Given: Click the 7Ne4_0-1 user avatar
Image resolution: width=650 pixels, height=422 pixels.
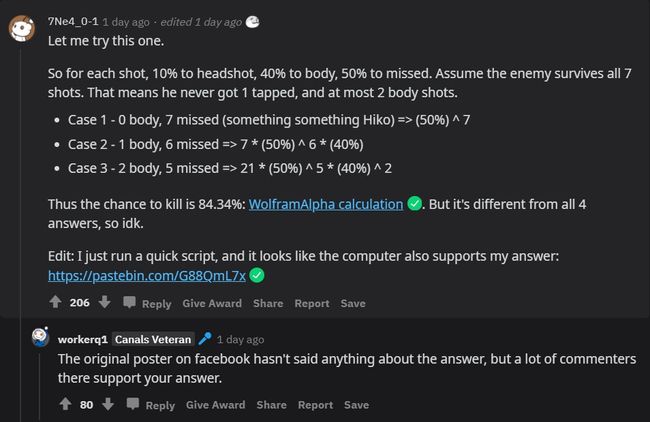Looking at the screenshot, I should (x=23, y=28).
